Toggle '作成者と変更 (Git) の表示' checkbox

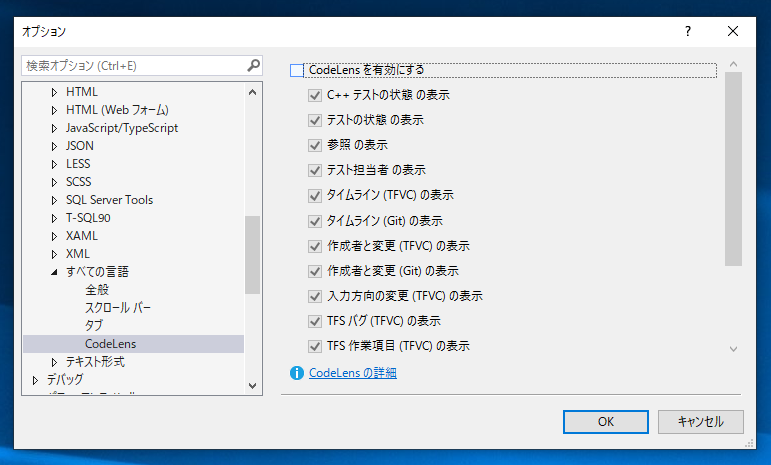point(315,271)
